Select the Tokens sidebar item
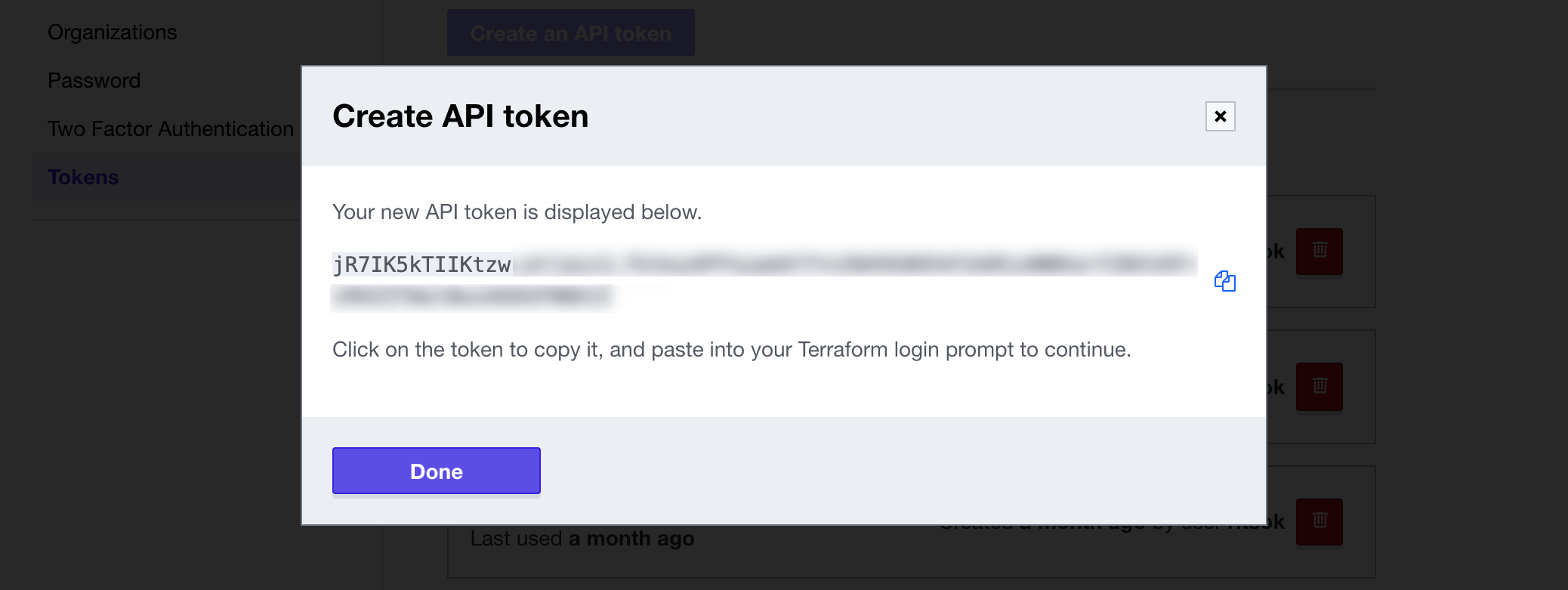The height and width of the screenshot is (590, 1568). (x=83, y=178)
